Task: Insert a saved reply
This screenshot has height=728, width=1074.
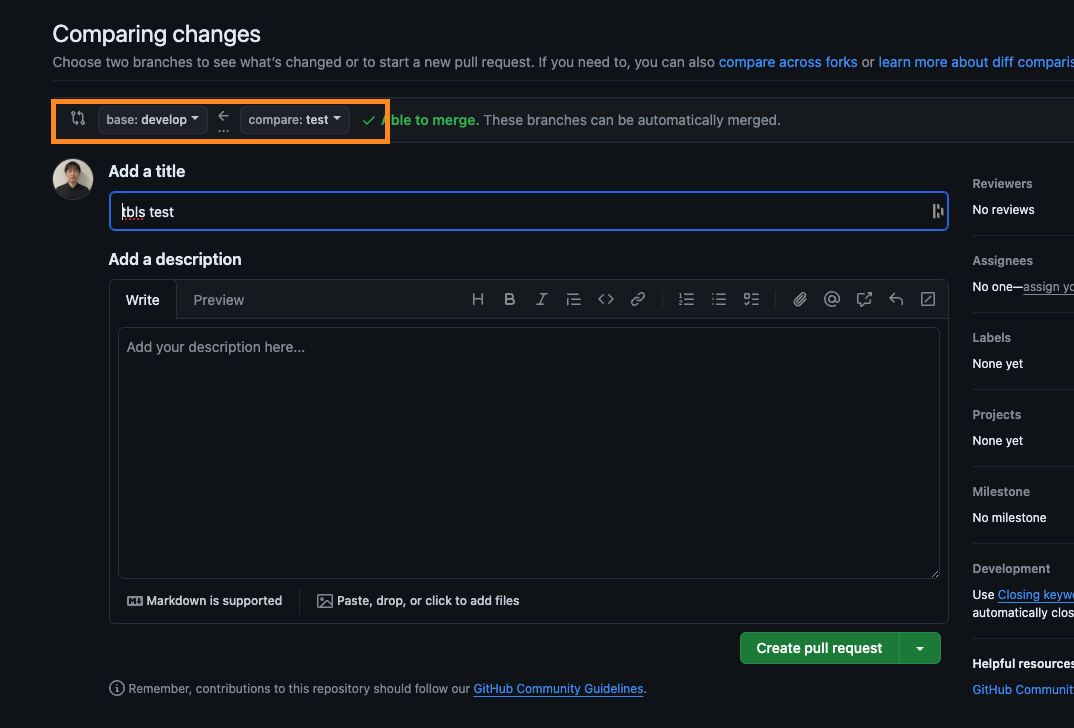Action: [x=896, y=299]
